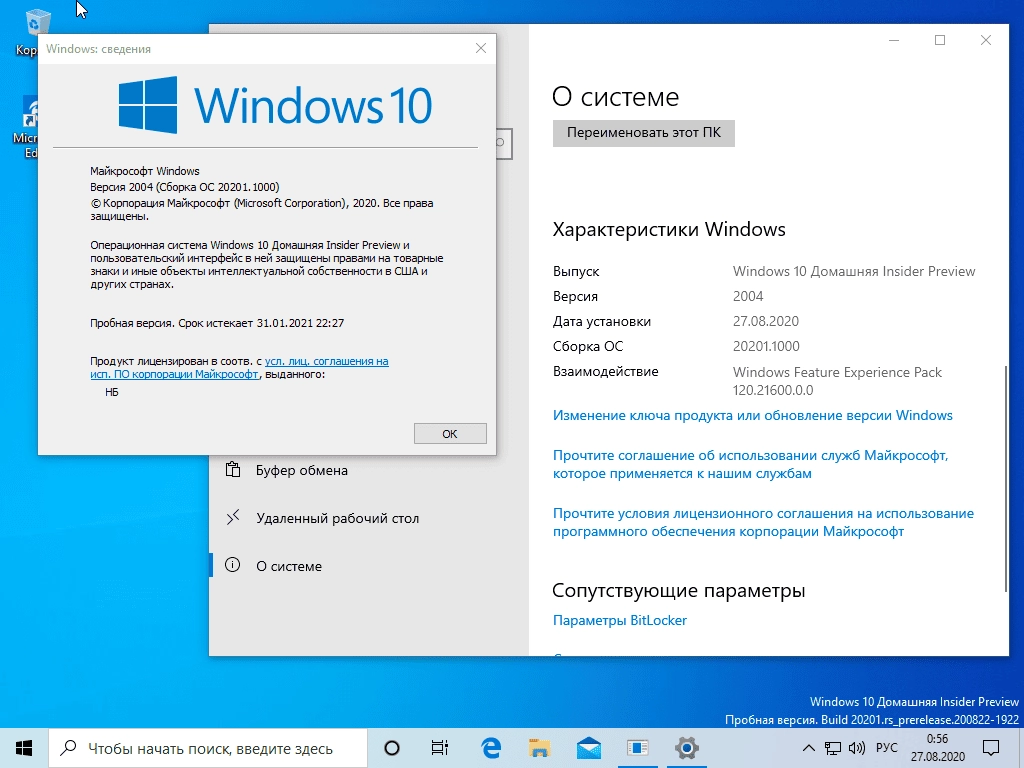Image resolution: width=1024 pixels, height=768 pixels.
Task: Click the taskbar search box
Action: click(208, 748)
